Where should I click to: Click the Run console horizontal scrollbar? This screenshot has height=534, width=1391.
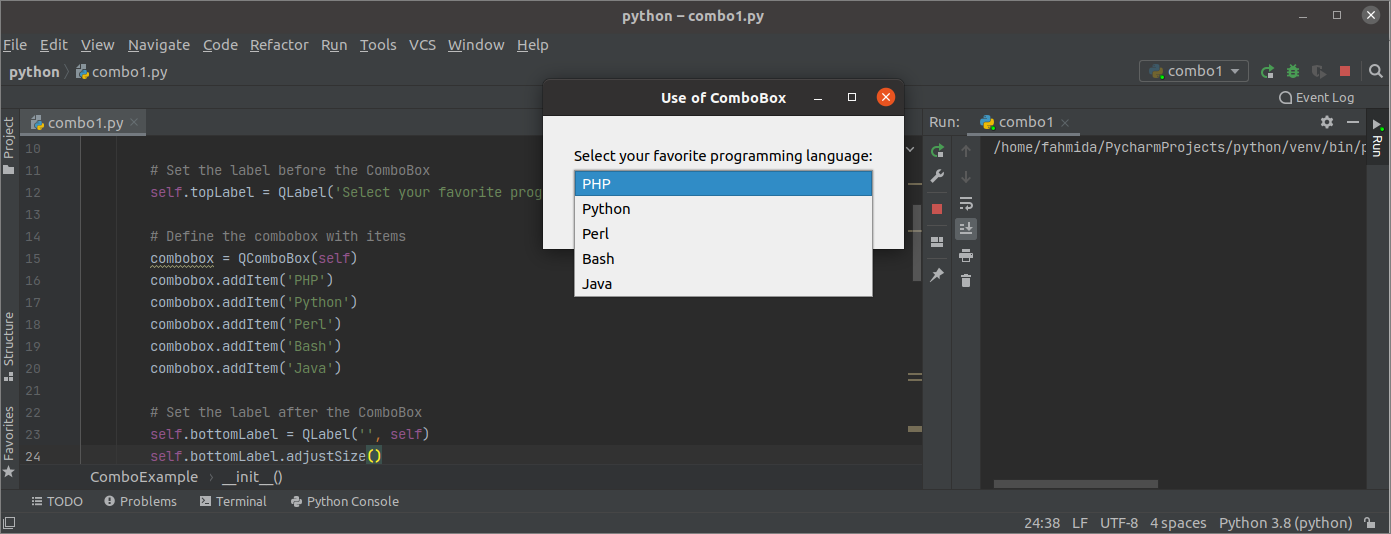[1075, 484]
